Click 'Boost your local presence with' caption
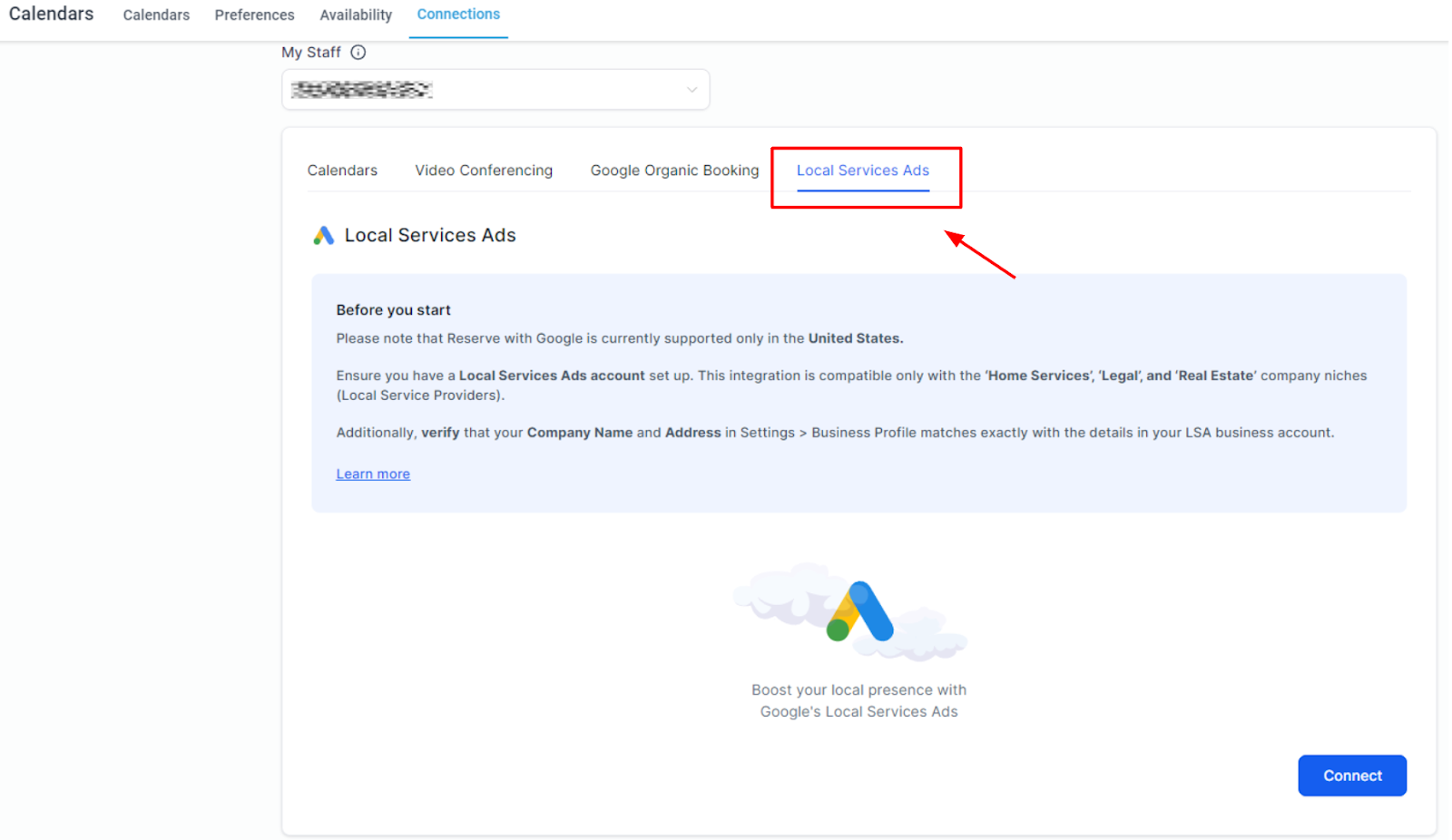The height and width of the screenshot is (840, 1452). [x=858, y=690]
